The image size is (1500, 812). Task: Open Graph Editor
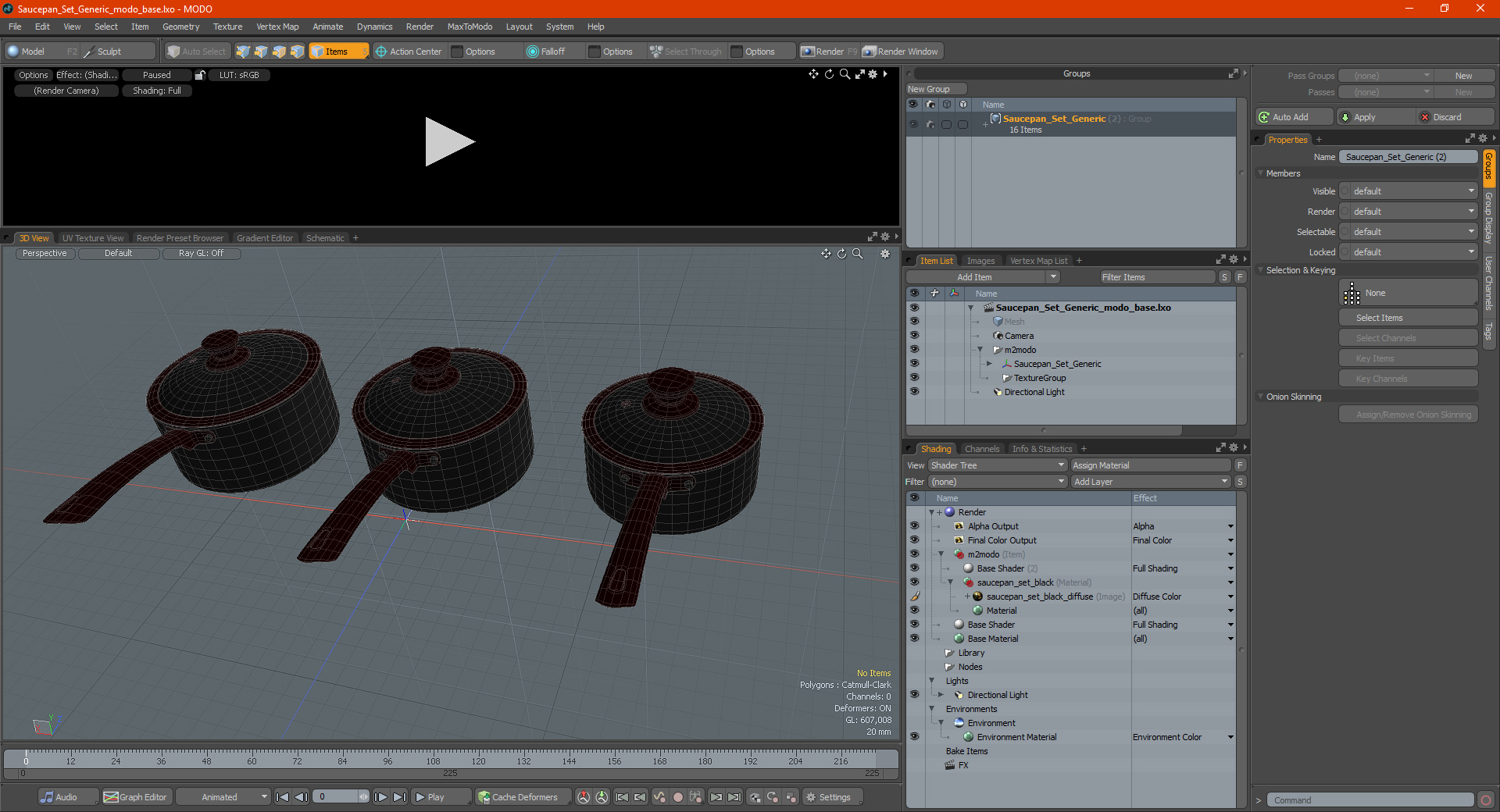[x=135, y=797]
